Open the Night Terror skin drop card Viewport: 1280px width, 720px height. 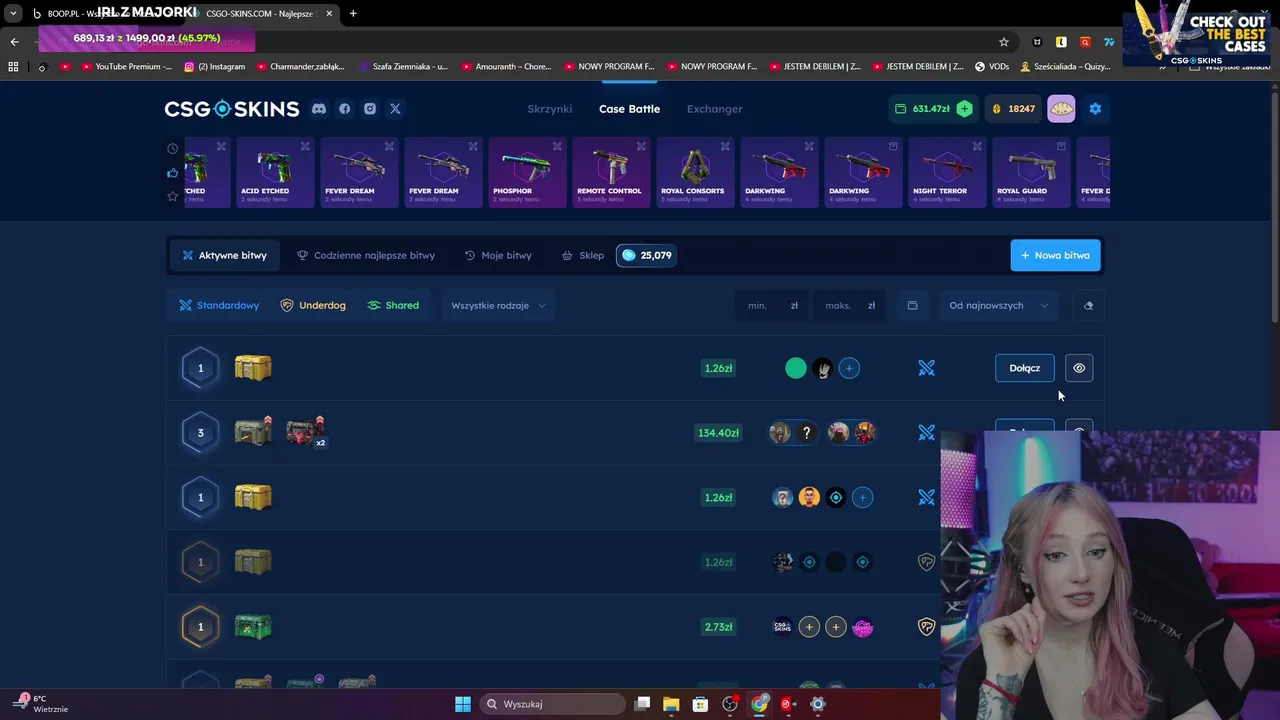coord(947,172)
